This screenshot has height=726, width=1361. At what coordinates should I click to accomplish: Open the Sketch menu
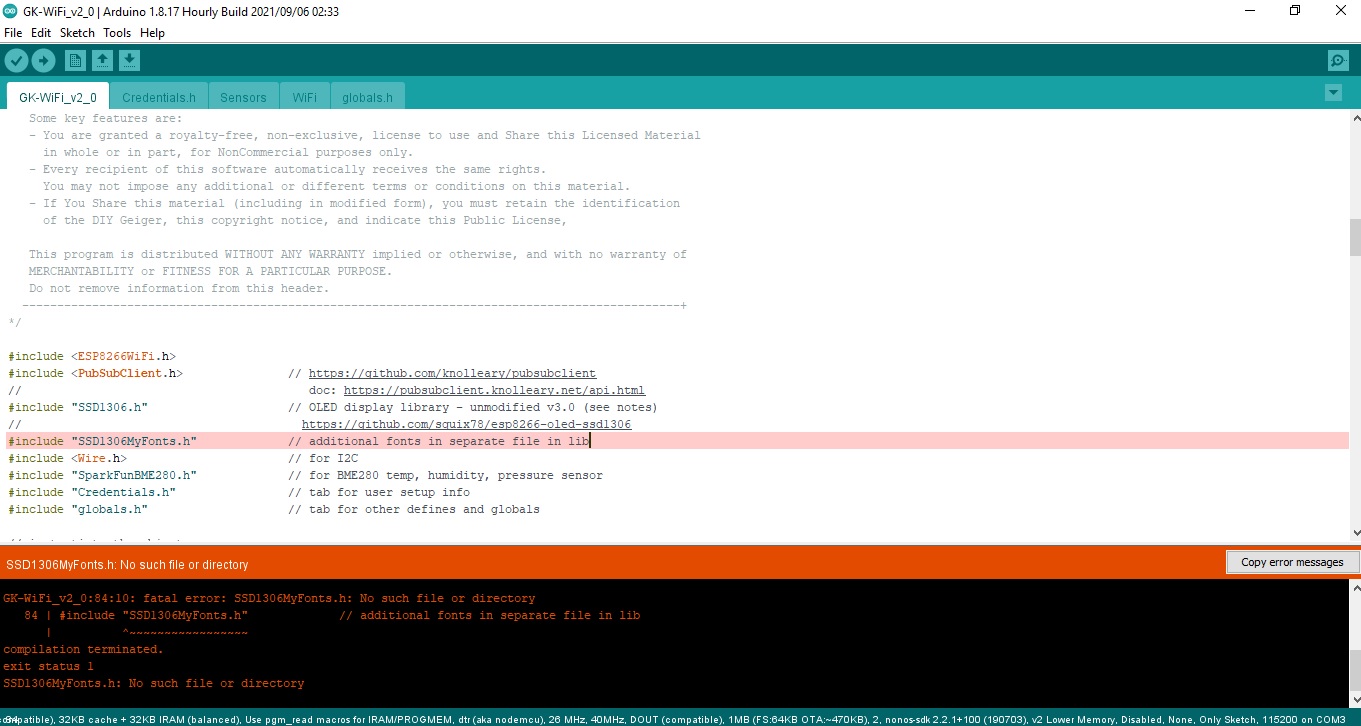point(77,33)
